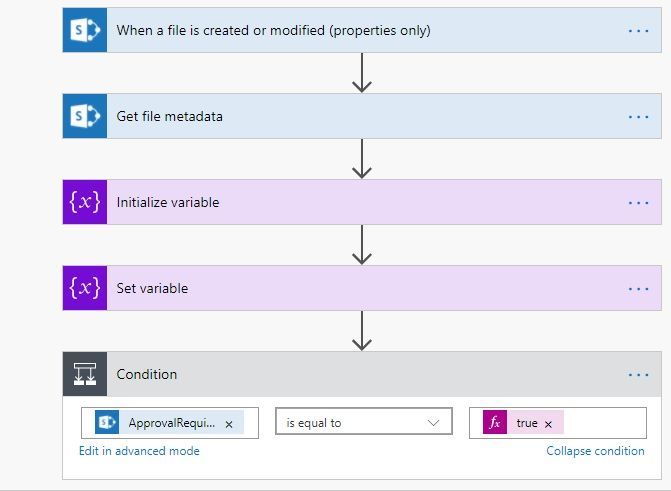This screenshot has width=671, height=491.
Task: Open ellipsis menu for file created trigger
Action: [x=638, y=31]
